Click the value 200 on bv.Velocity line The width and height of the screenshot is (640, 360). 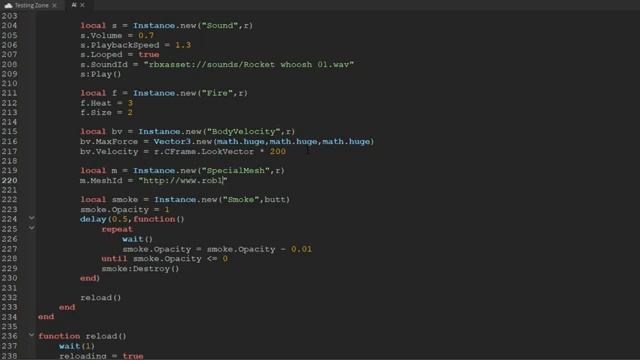tap(278, 151)
